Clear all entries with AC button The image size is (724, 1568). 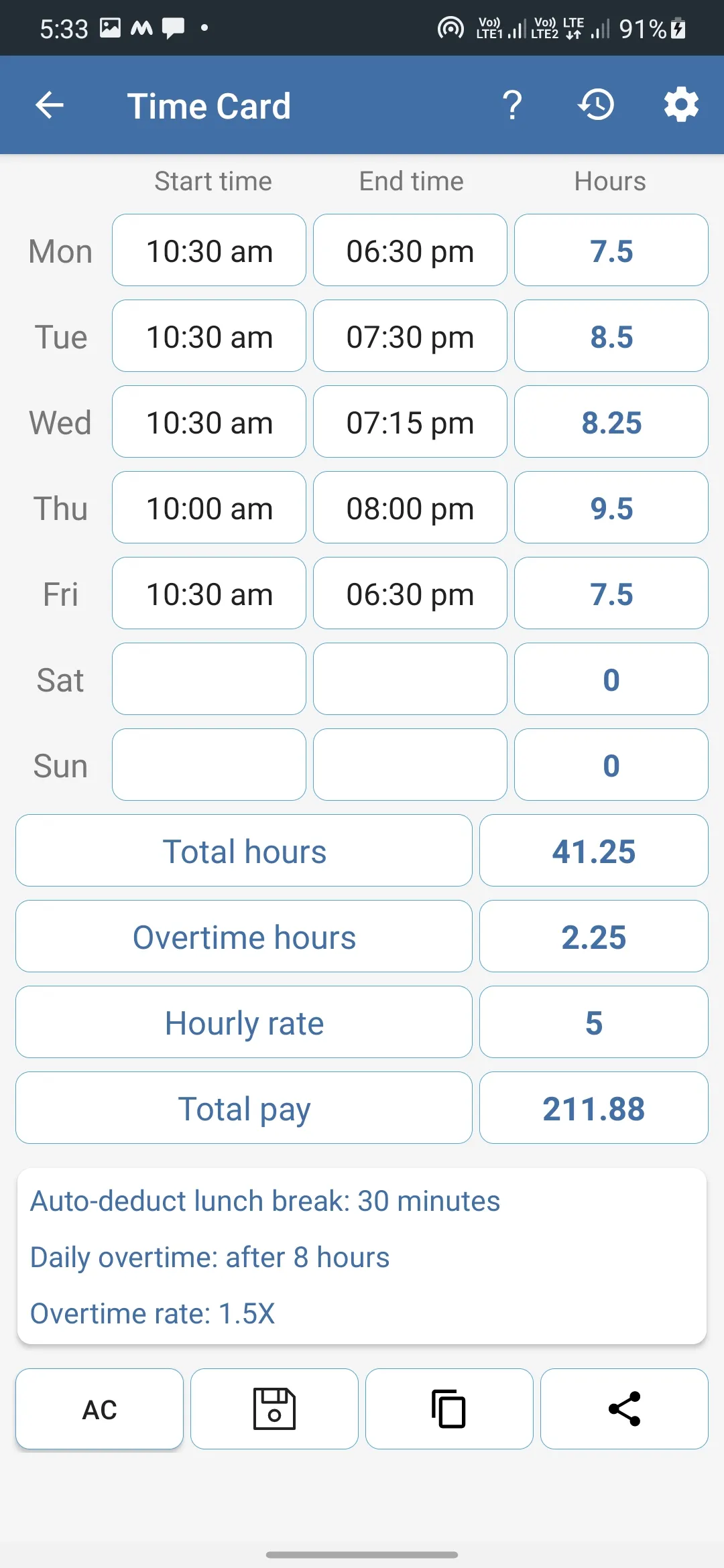click(x=99, y=1409)
